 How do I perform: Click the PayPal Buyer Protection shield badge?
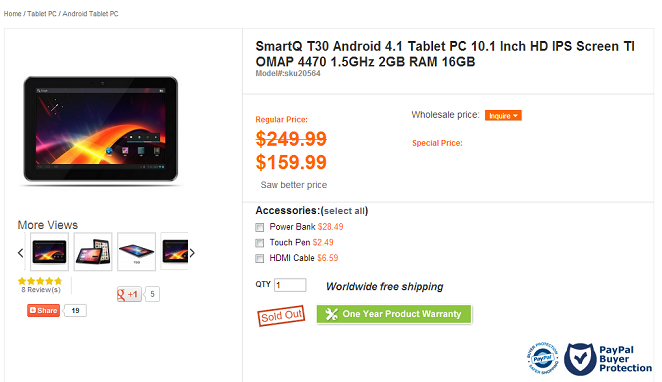tap(608, 359)
